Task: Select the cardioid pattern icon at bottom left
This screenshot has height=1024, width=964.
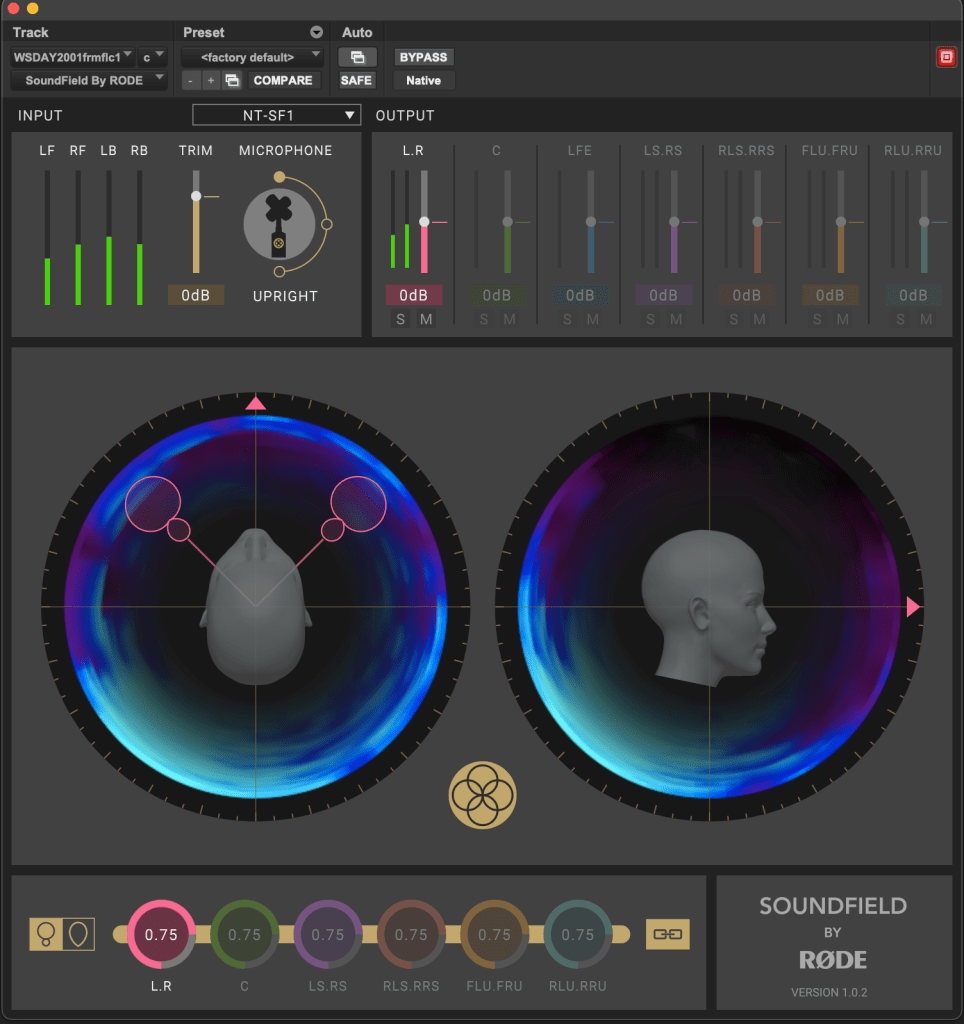Action: click(78, 934)
